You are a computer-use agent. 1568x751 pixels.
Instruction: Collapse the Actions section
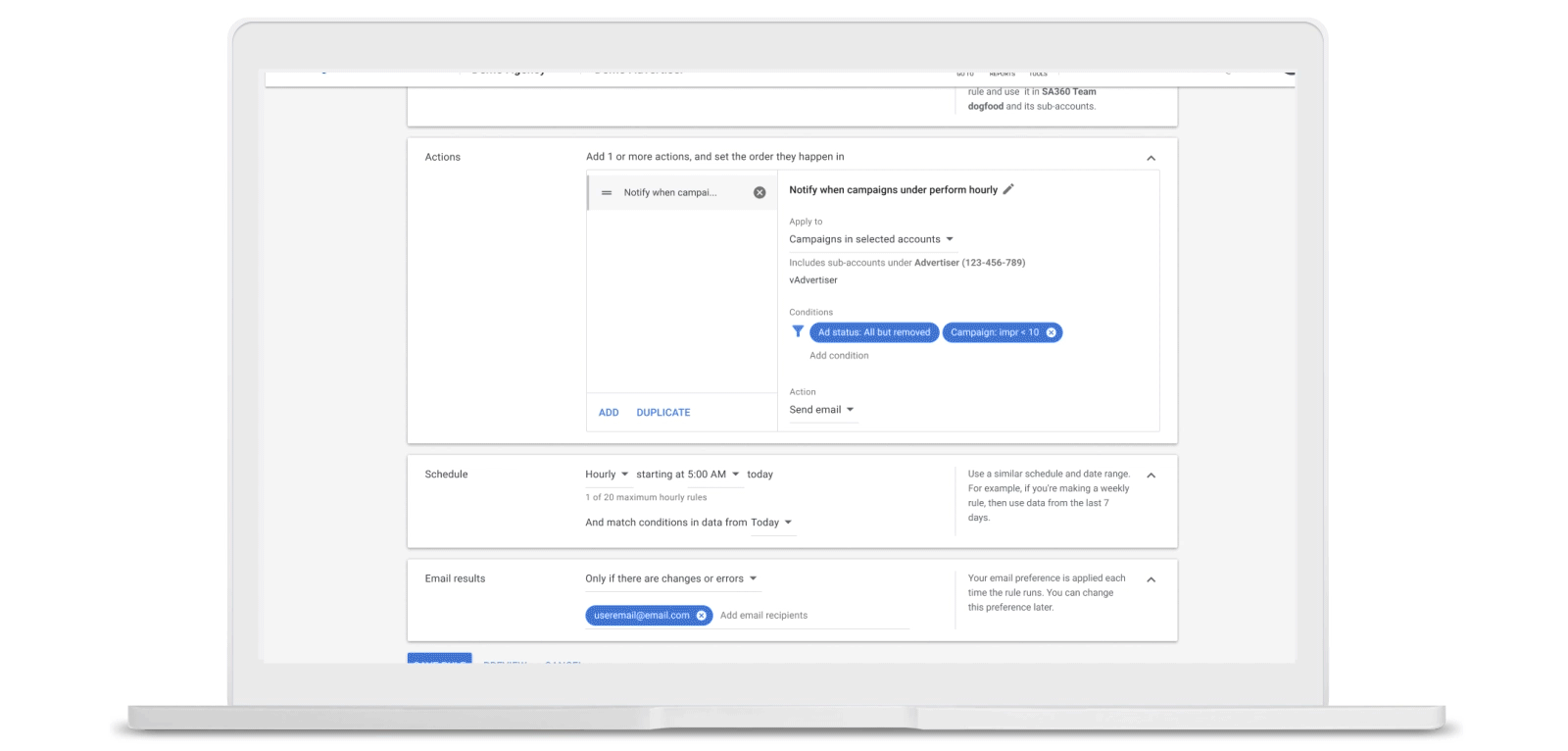1151,158
